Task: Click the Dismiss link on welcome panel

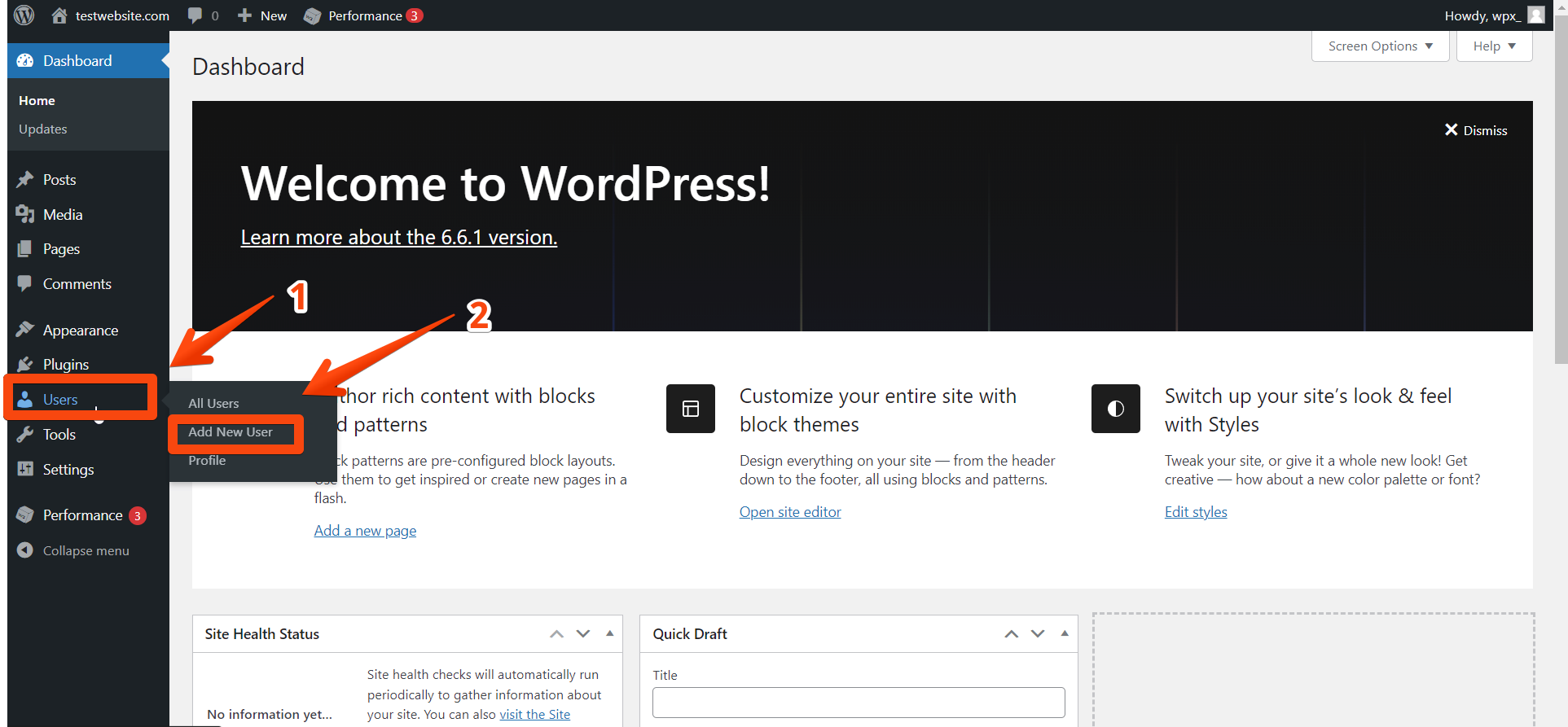Action: pyautogui.click(x=1486, y=130)
